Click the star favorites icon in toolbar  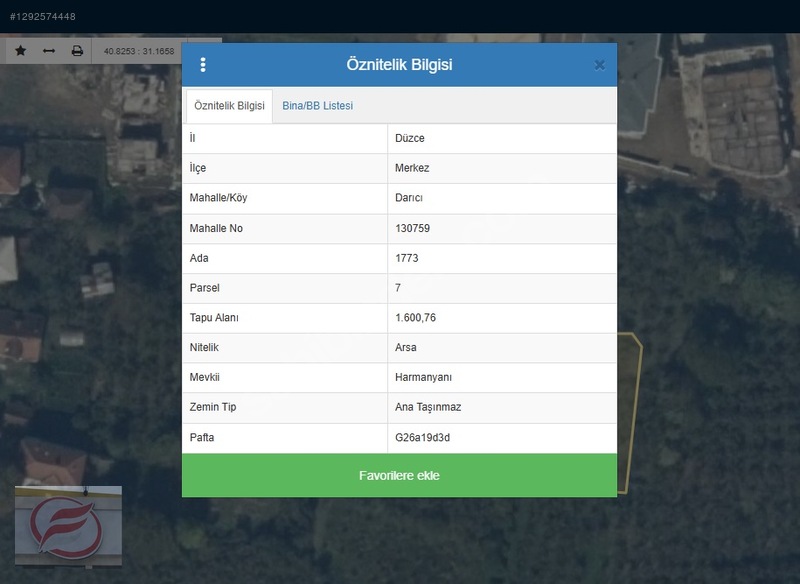click(20, 50)
